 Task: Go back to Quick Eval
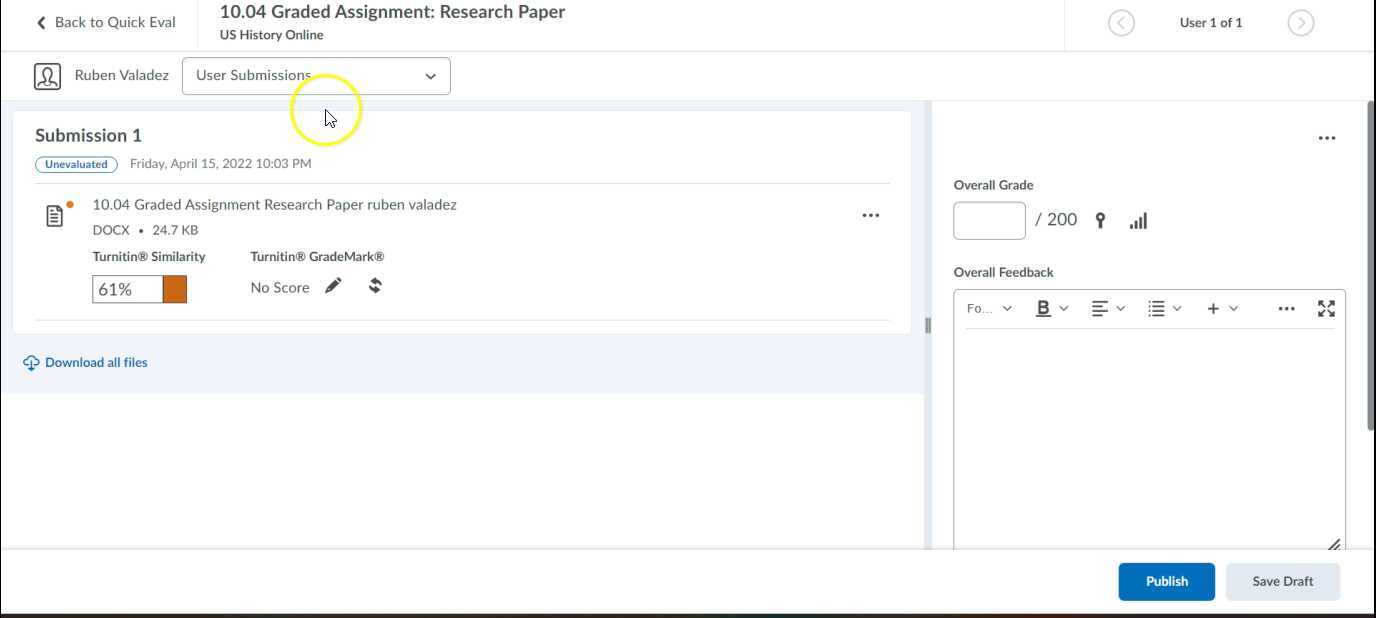point(106,22)
